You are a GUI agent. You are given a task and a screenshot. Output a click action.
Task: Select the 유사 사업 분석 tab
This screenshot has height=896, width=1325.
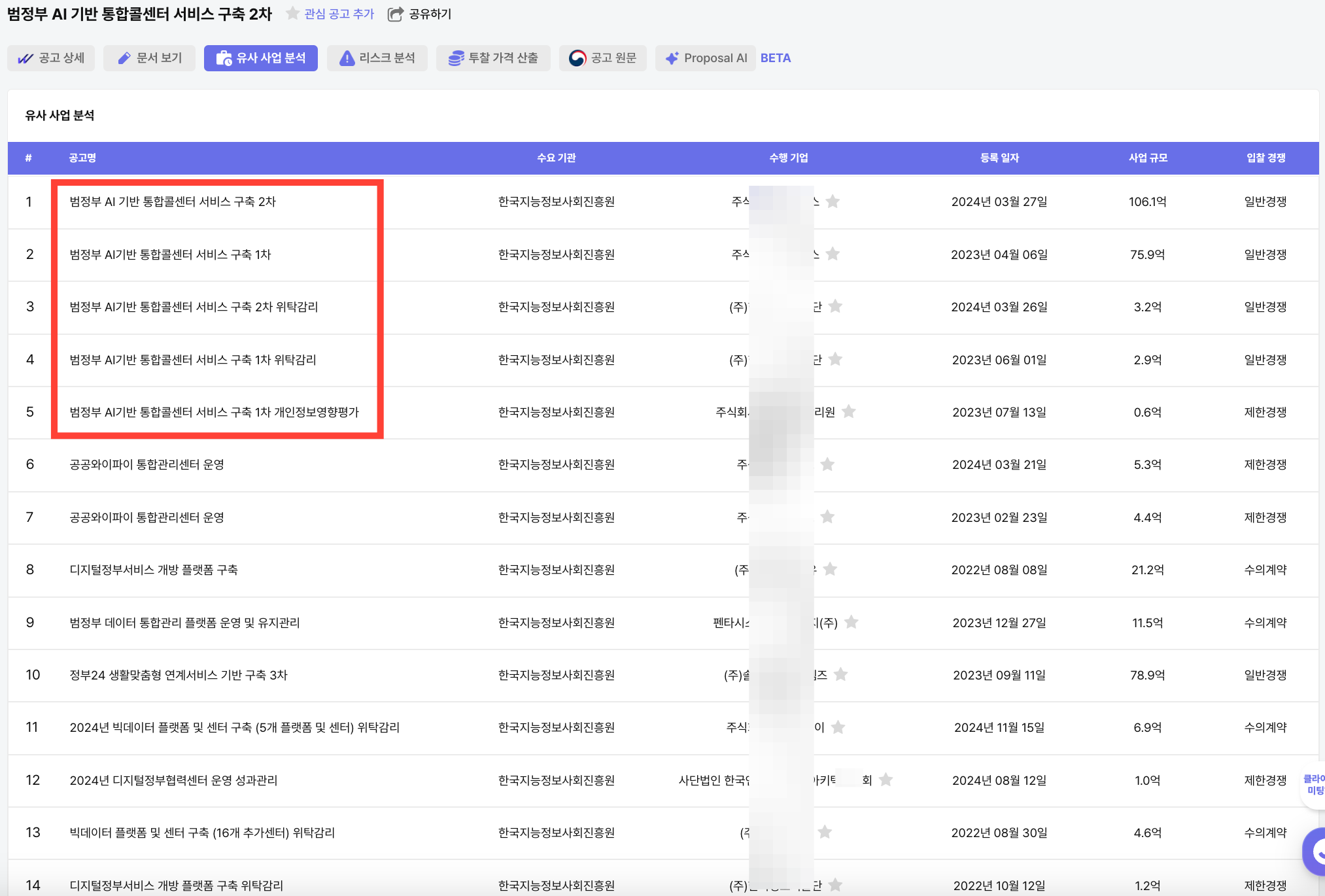click(261, 58)
